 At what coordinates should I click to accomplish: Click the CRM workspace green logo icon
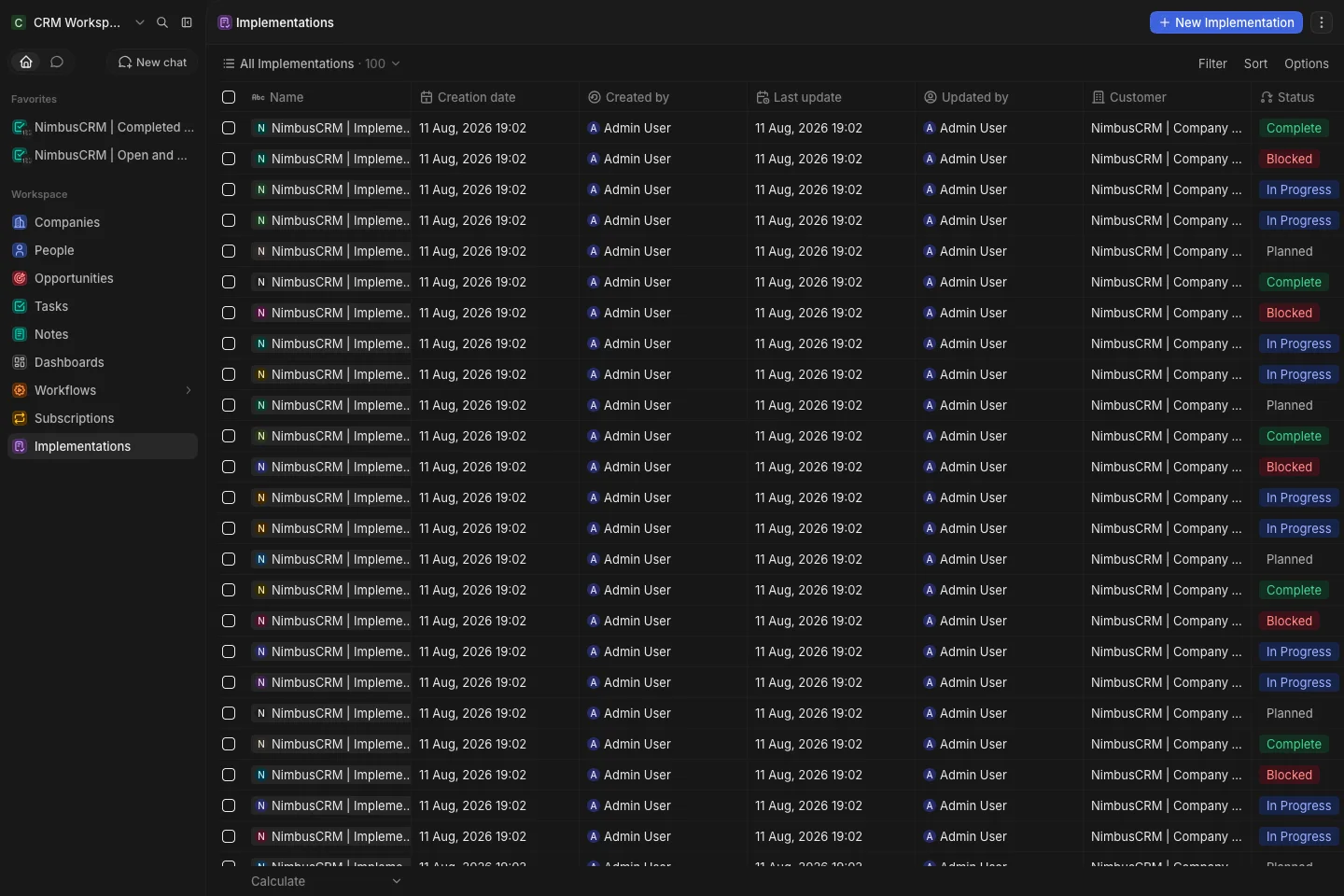(19, 22)
